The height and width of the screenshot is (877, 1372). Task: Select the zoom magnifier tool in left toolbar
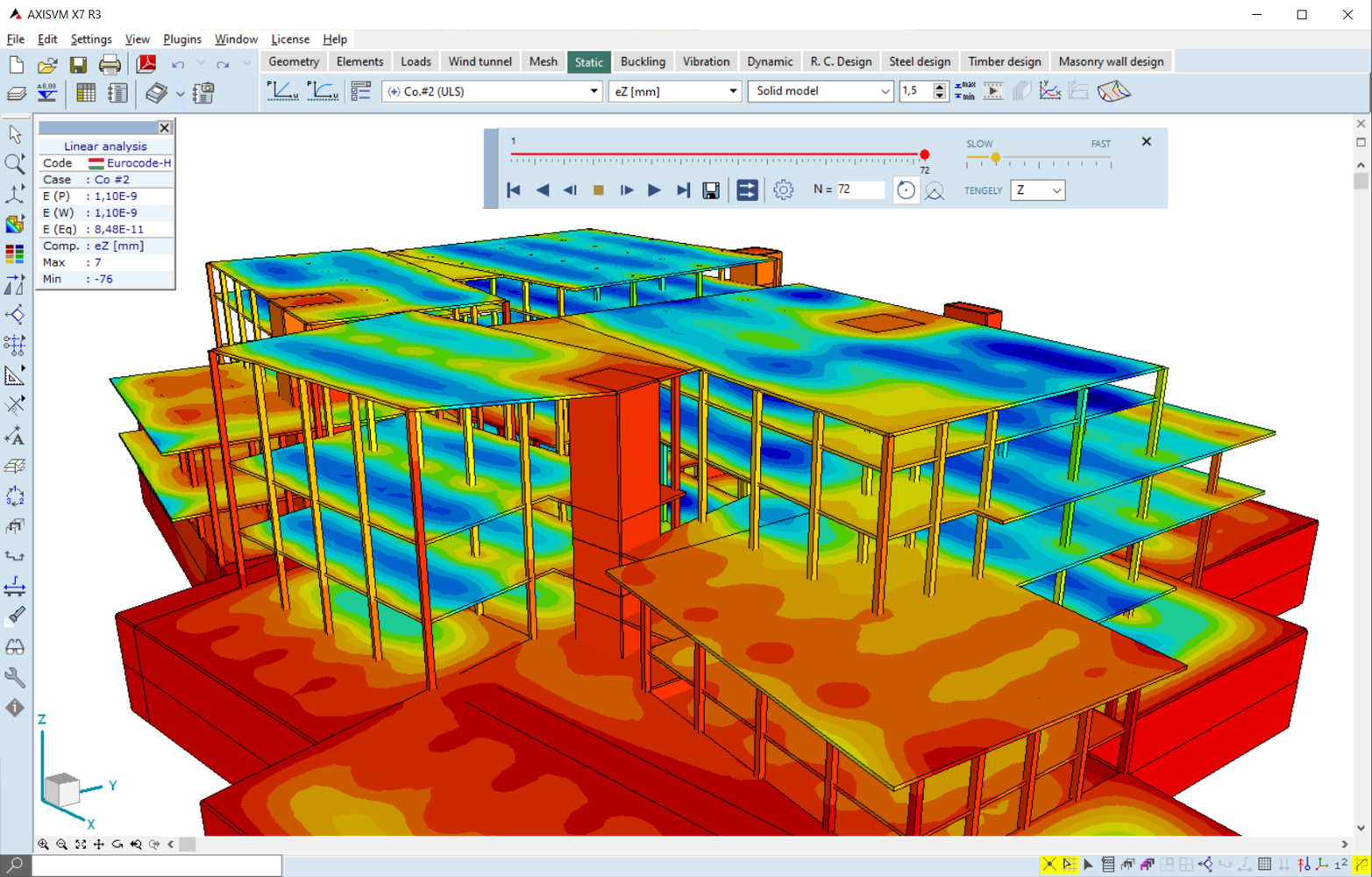pyautogui.click(x=15, y=163)
